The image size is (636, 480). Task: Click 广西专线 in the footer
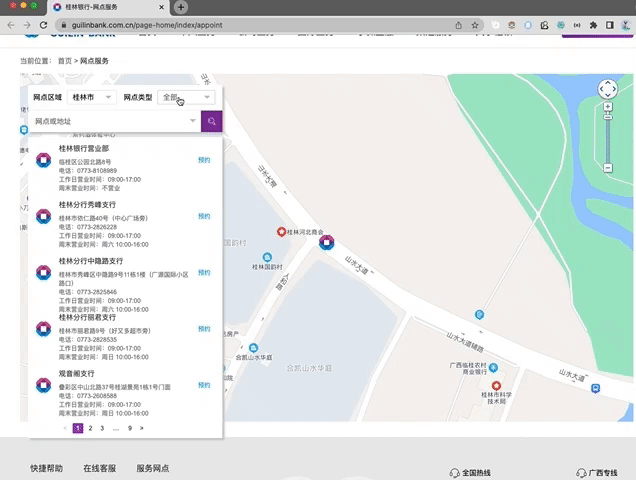(x=597, y=473)
